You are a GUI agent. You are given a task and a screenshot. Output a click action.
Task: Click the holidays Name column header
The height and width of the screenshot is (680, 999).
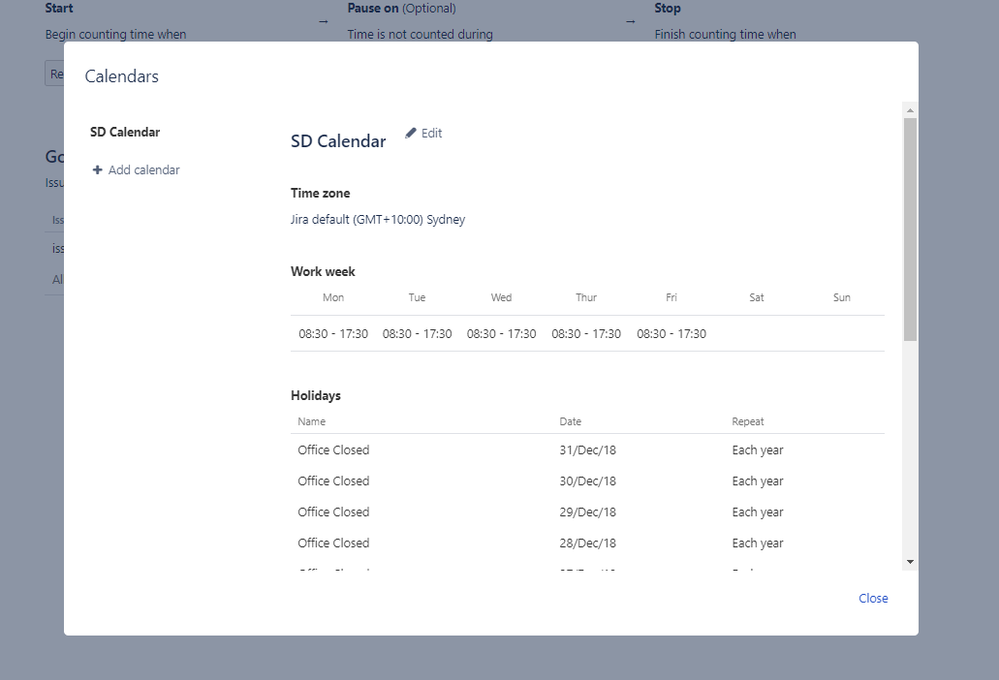312,421
